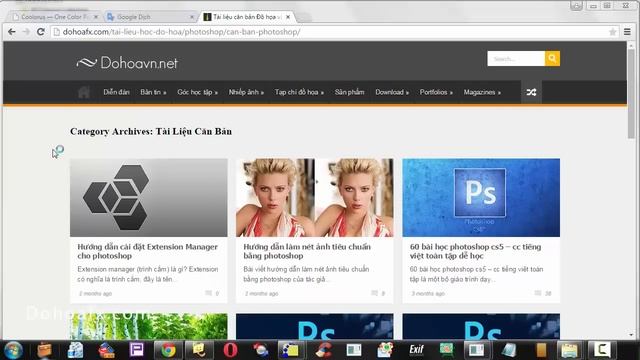Screen dimensions: 640x360
Task: Click '2 months ago' under Extension Manager post
Action: click(95, 293)
